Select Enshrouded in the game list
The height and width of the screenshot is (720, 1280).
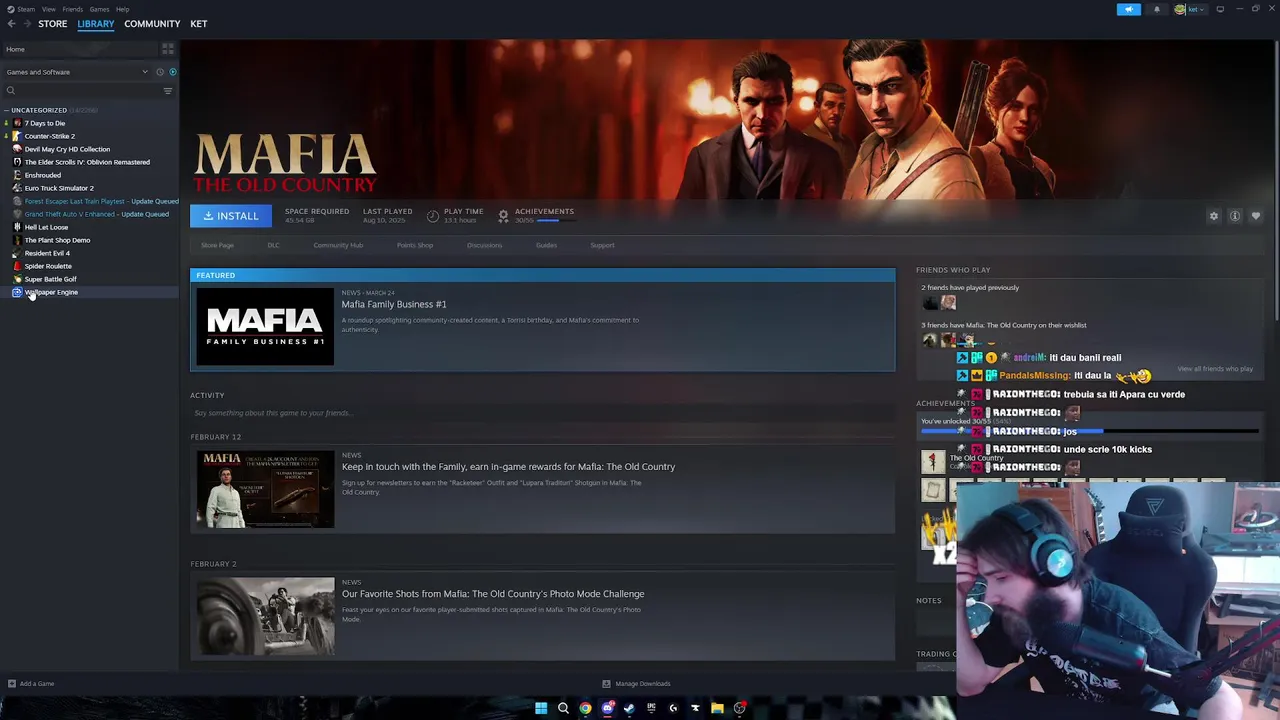43,175
